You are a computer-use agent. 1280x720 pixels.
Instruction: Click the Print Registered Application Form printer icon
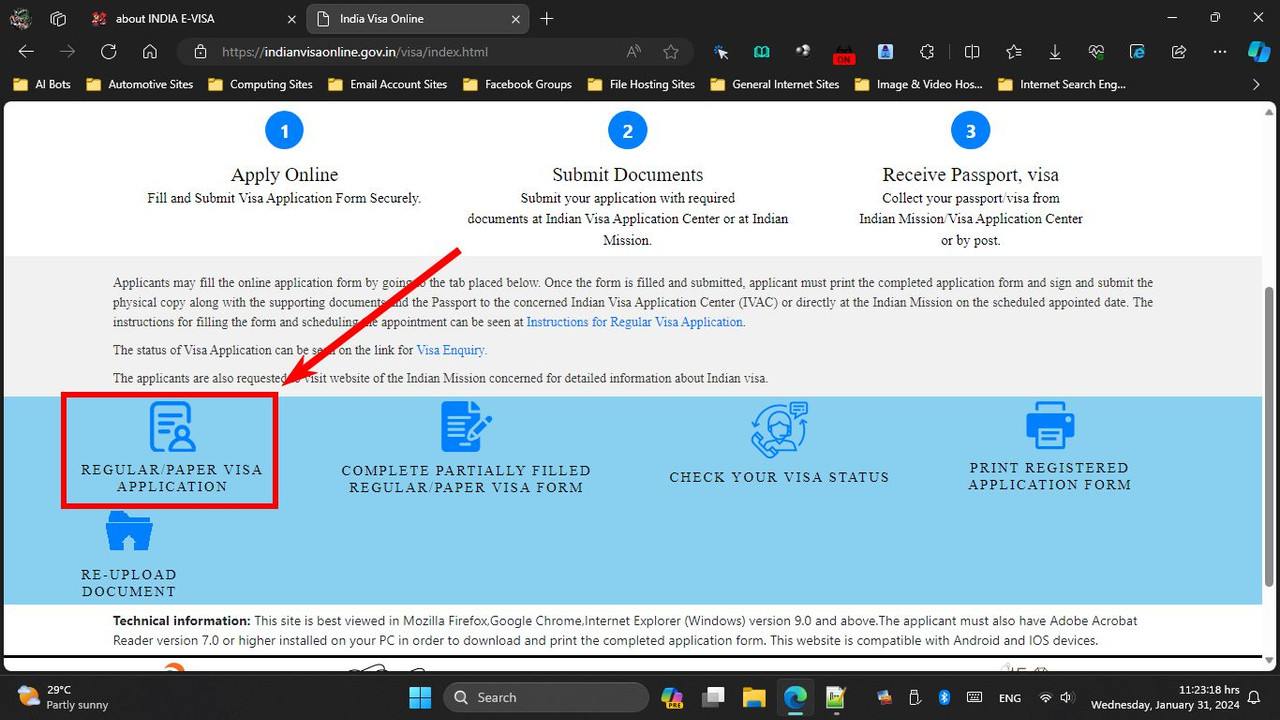coord(1050,426)
